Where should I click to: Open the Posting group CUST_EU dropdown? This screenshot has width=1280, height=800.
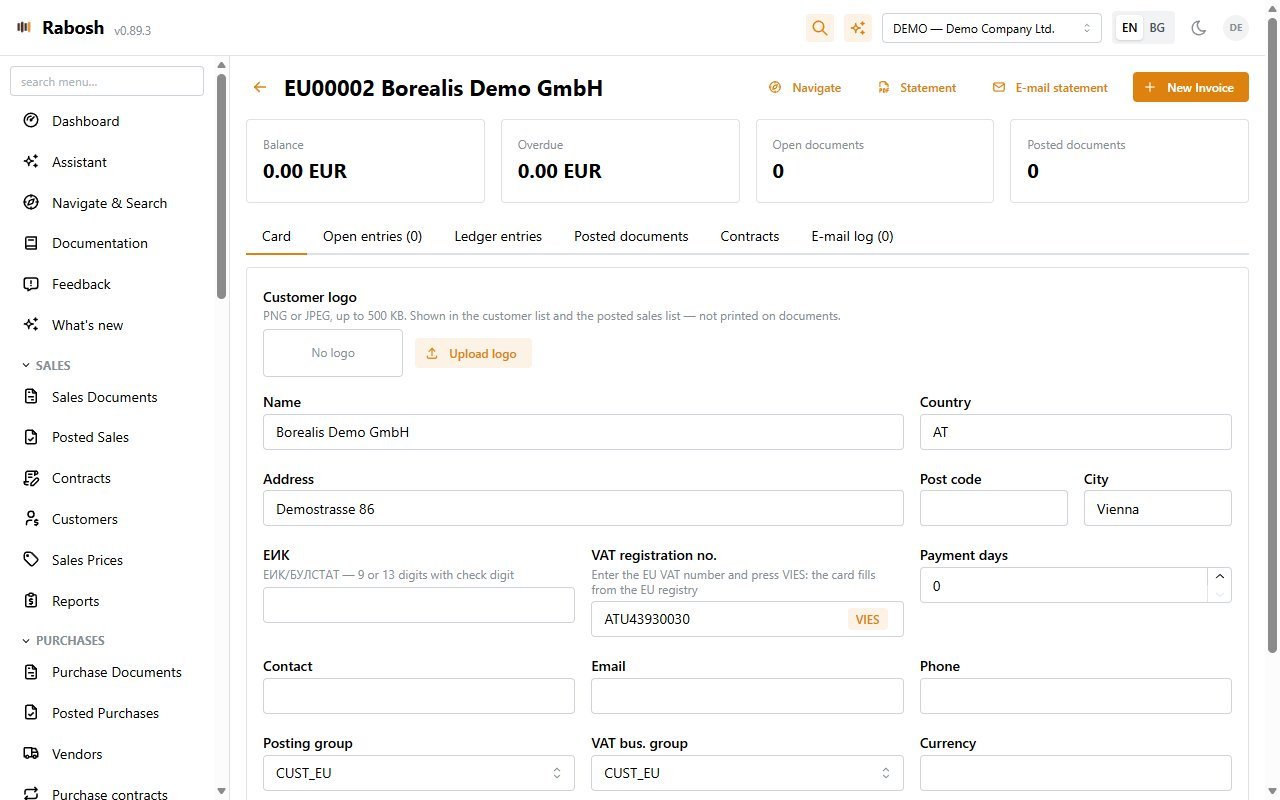(x=419, y=773)
